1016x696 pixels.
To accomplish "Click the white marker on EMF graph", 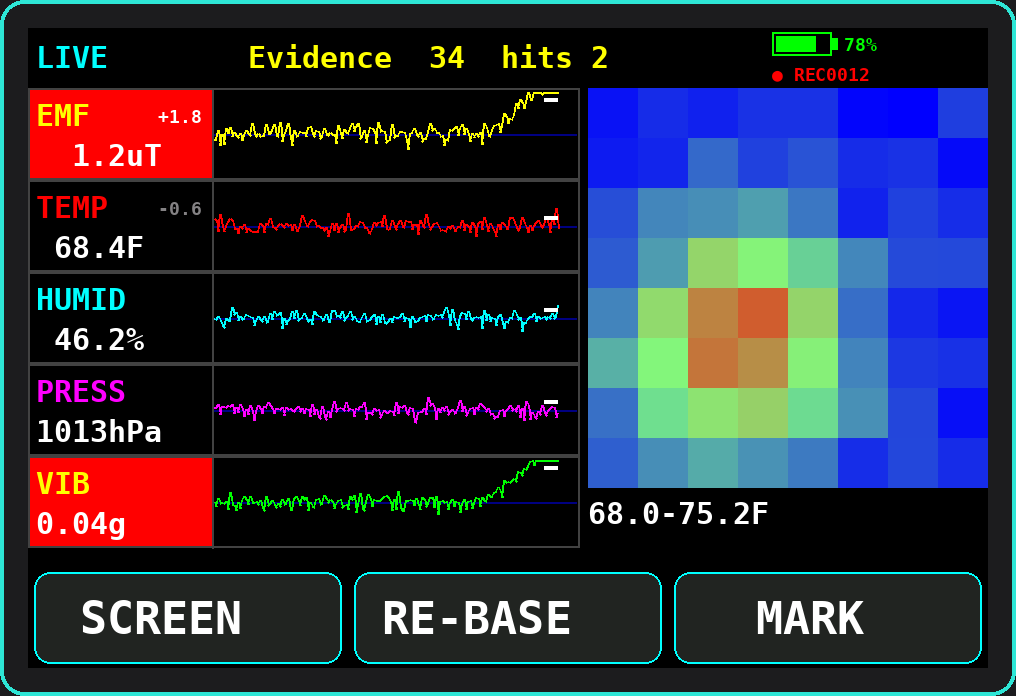I will pyautogui.click(x=551, y=100).
